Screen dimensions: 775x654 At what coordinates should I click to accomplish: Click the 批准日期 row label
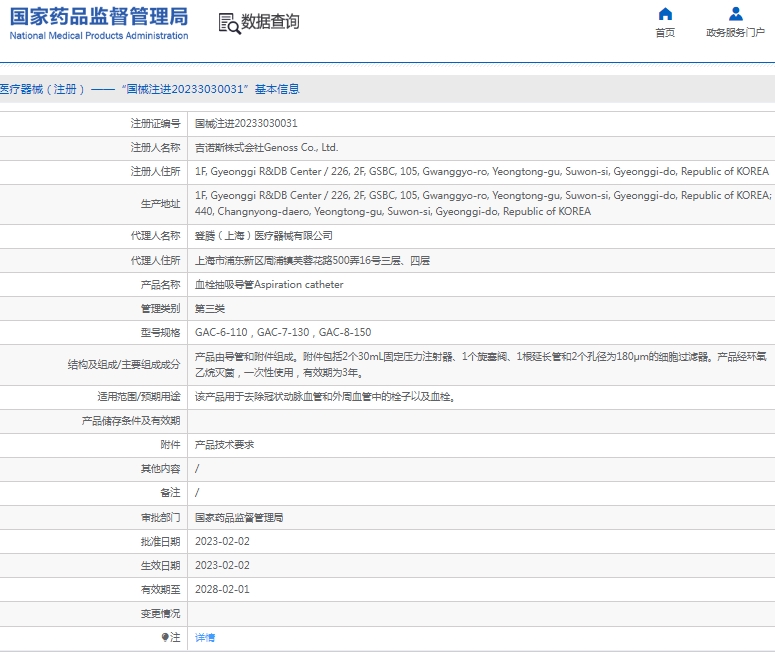(160, 542)
